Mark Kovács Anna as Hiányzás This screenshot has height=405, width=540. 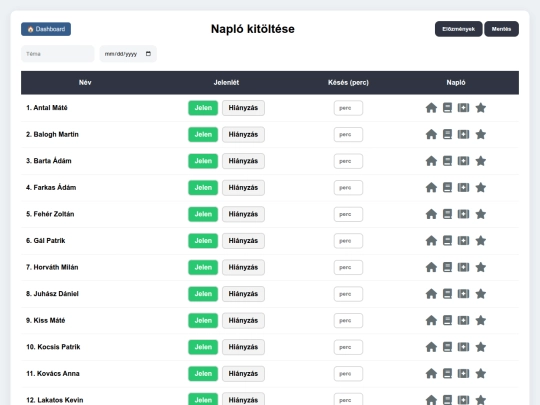(243, 374)
